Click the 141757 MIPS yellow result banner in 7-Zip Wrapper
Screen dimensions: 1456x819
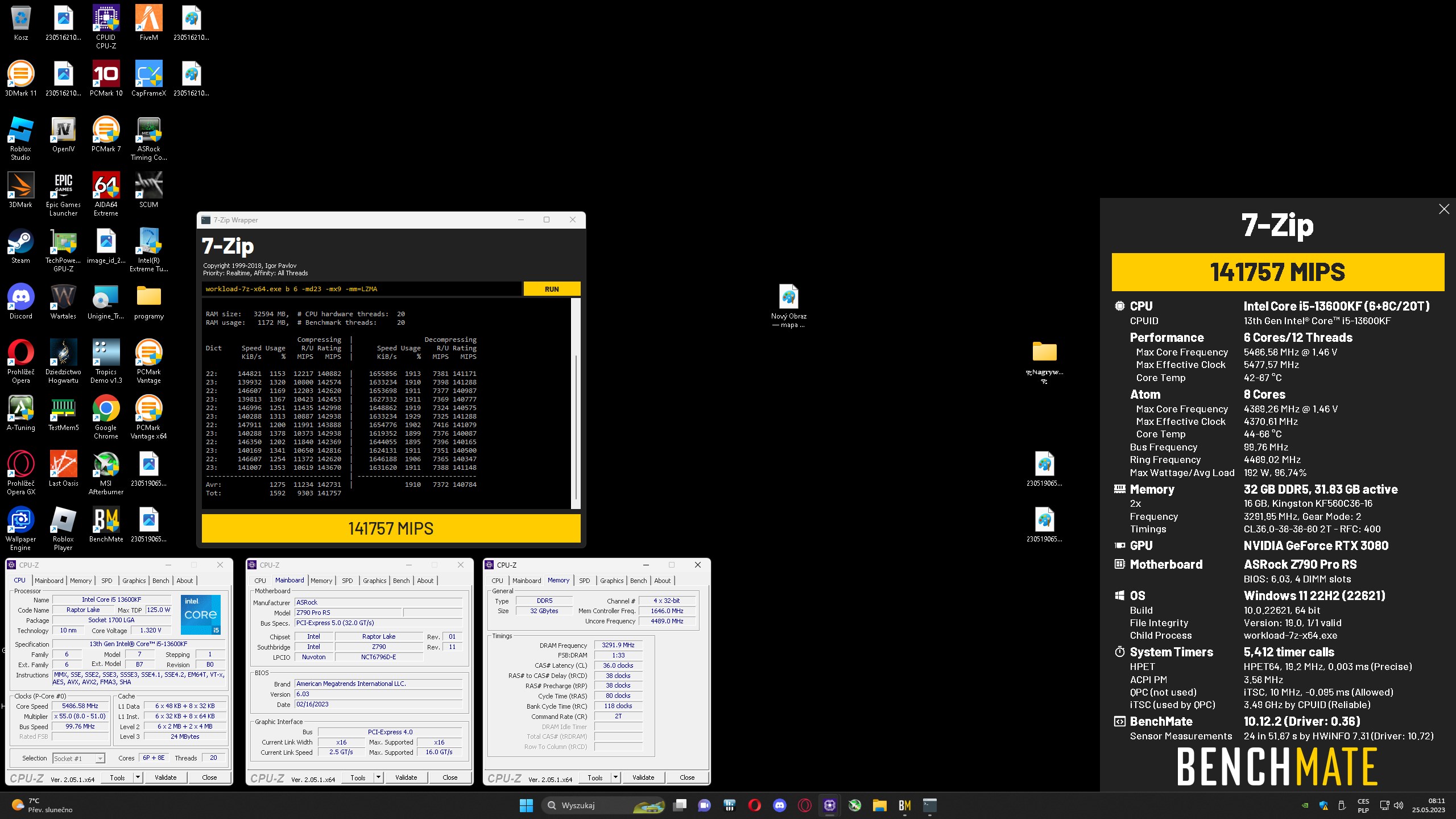pos(391,528)
